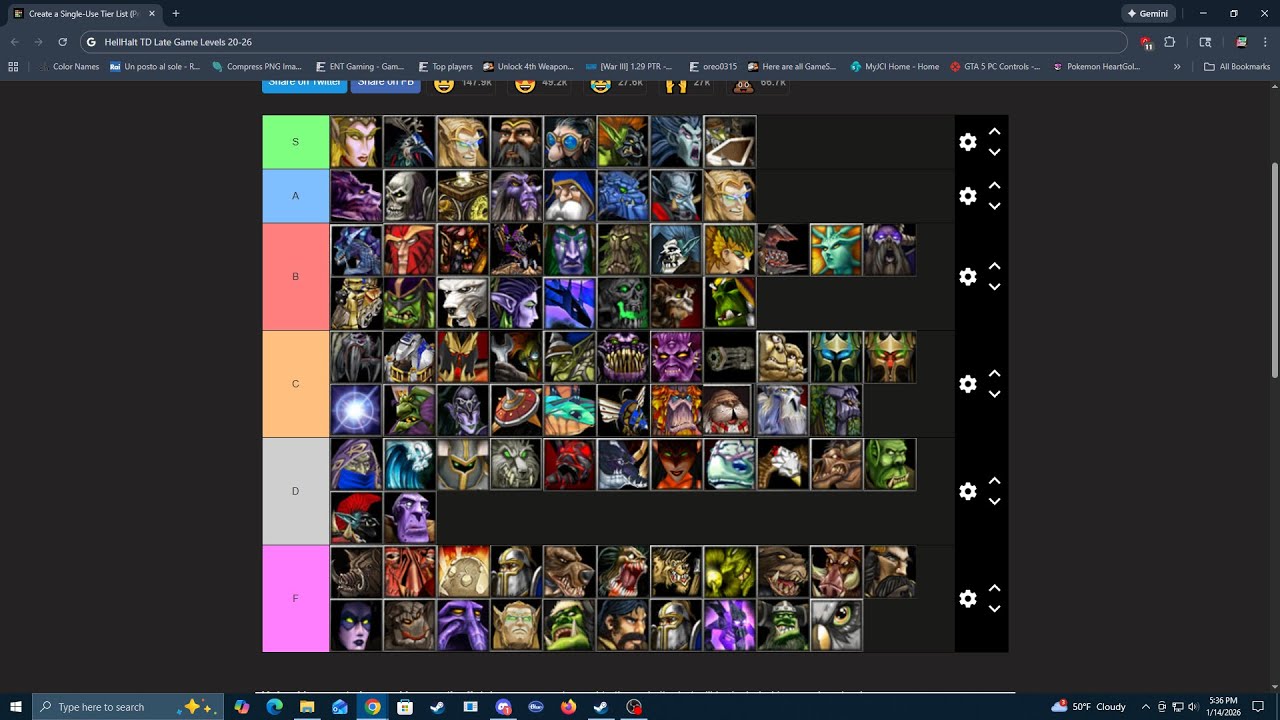
Task: Open Microsoft Store from the taskbar
Action: point(405,706)
